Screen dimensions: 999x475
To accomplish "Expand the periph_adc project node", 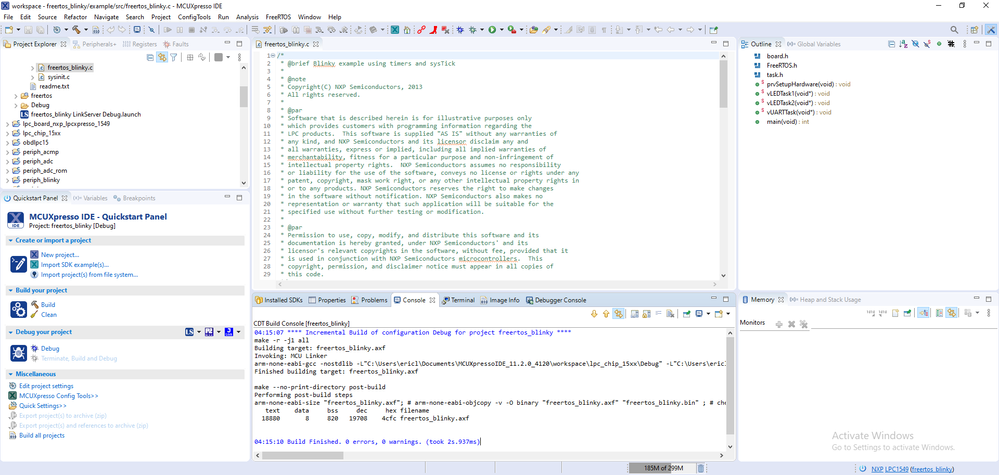I will 6,161.
